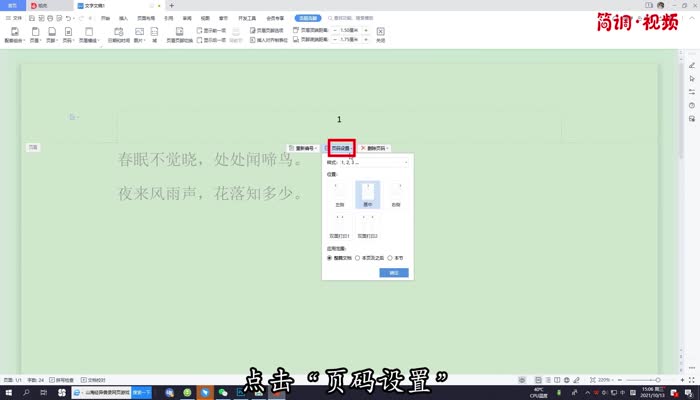Choose 整篇文档 apply range radio button
Image resolution: width=700 pixels, height=400 pixels.
[330, 257]
